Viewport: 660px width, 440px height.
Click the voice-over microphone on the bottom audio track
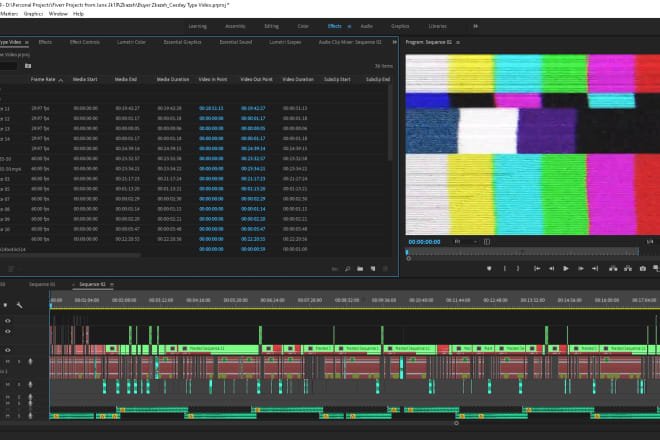[30, 416]
